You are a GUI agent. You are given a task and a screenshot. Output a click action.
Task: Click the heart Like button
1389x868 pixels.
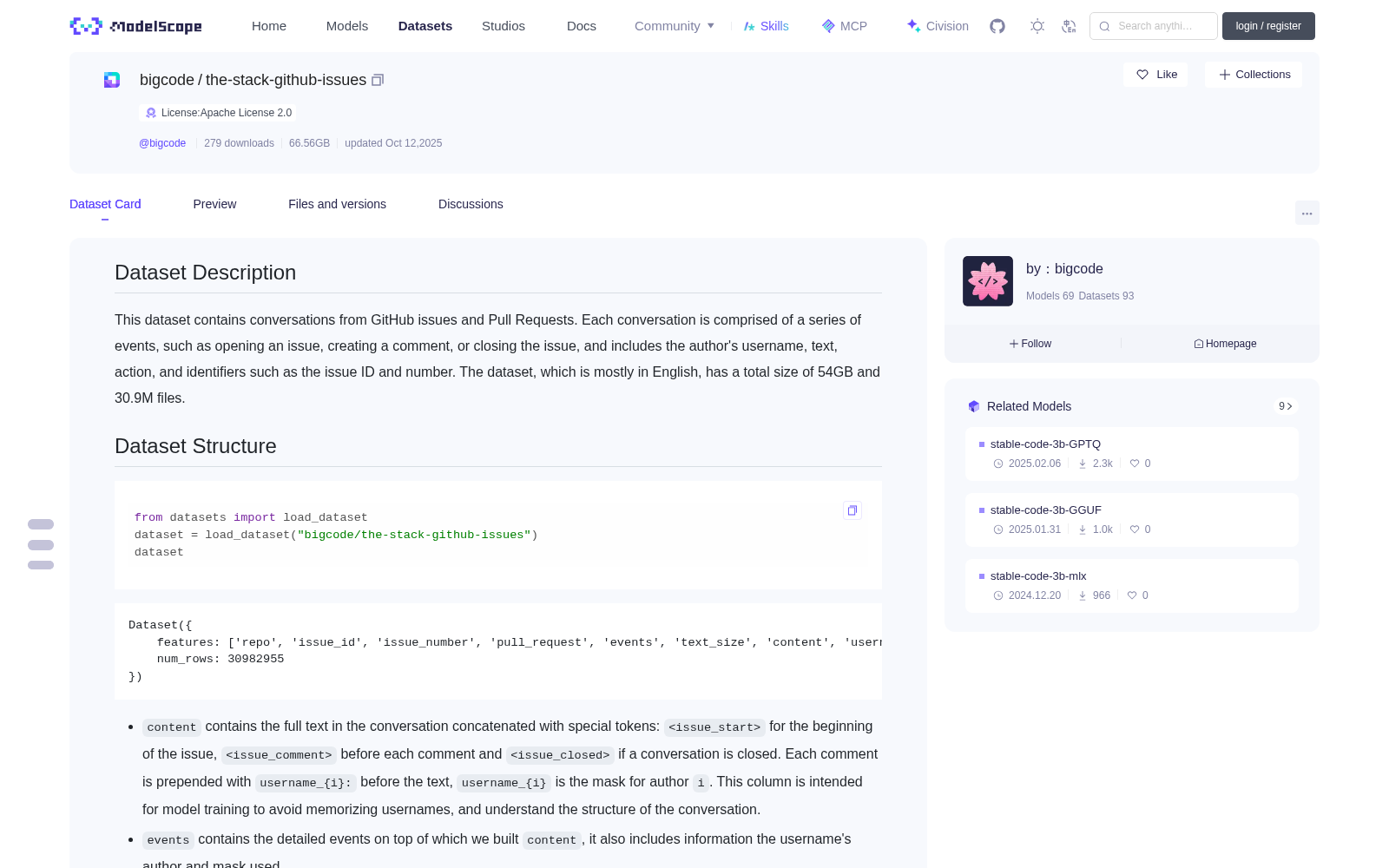[1156, 75]
